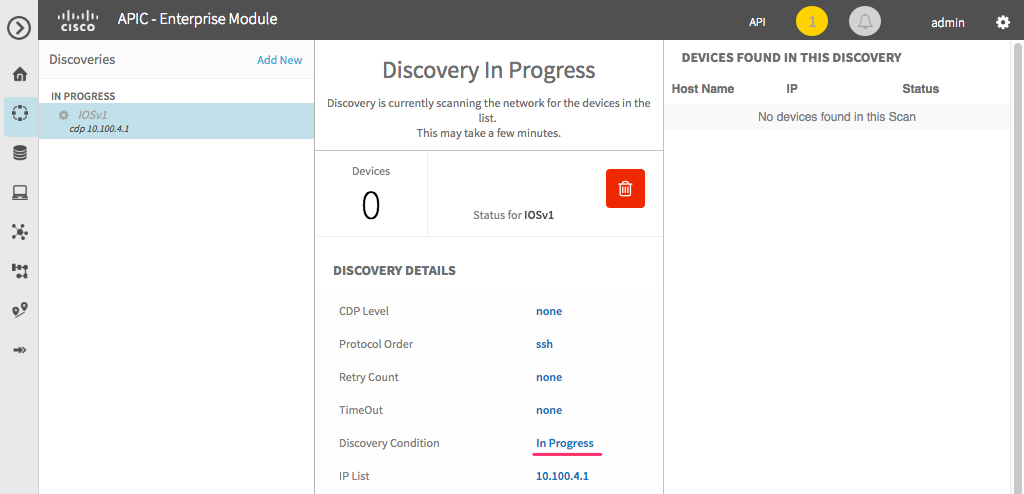
Task: Click the gear icon beside IOSv1
Action: point(63,115)
